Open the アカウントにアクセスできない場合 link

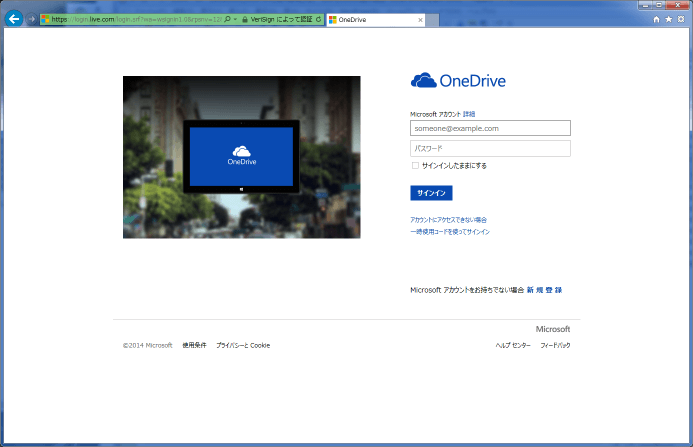pyautogui.click(x=448, y=219)
